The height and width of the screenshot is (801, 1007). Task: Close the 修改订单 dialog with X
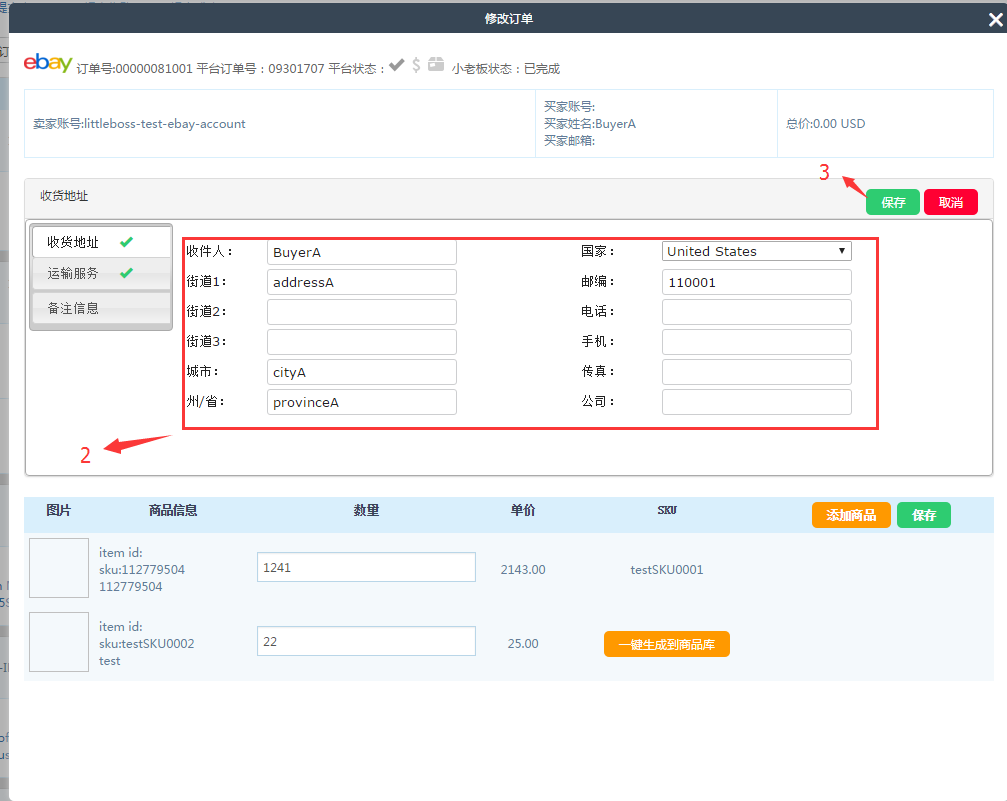(x=996, y=18)
